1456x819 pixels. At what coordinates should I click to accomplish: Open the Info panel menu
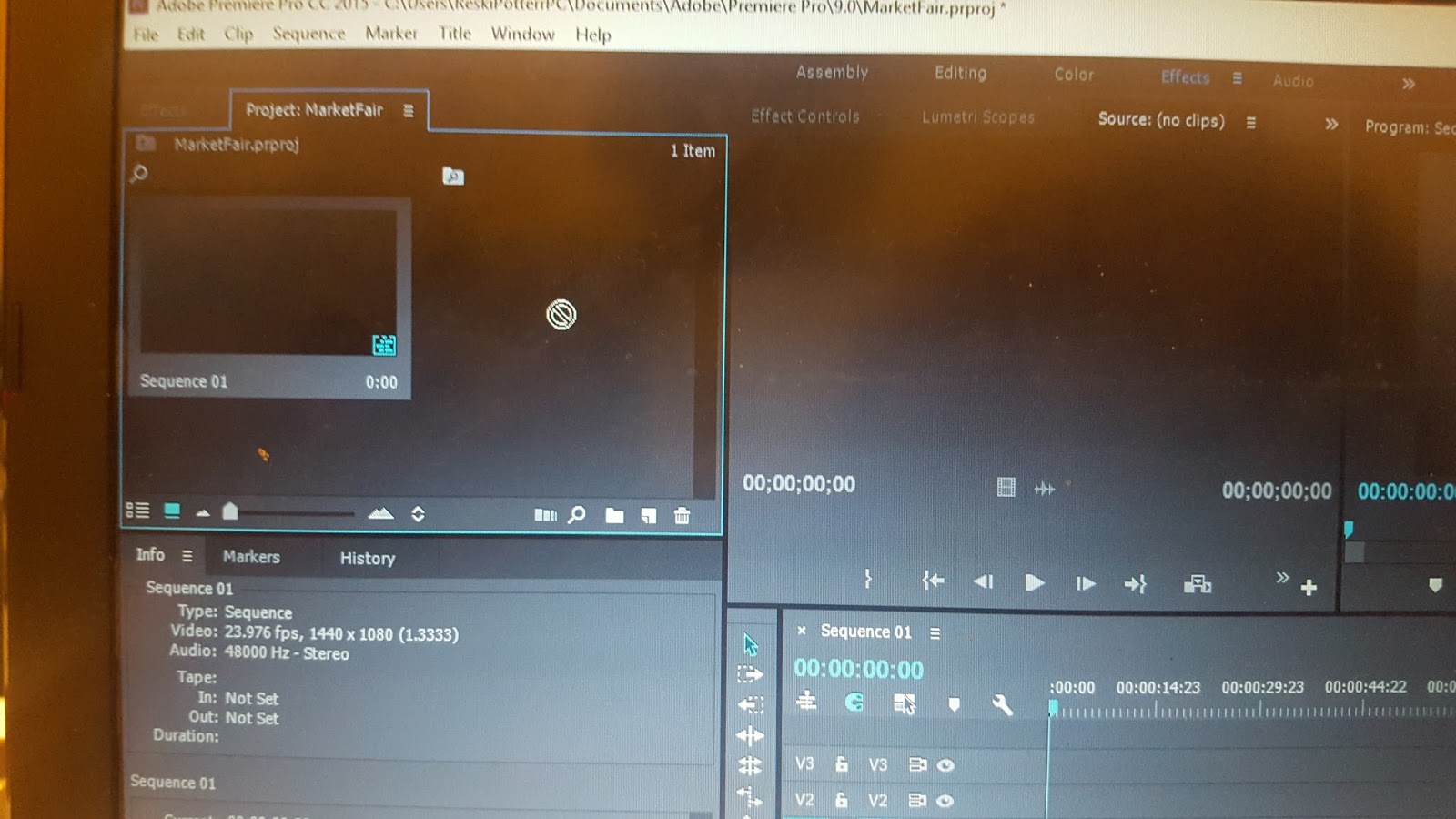[x=187, y=555]
